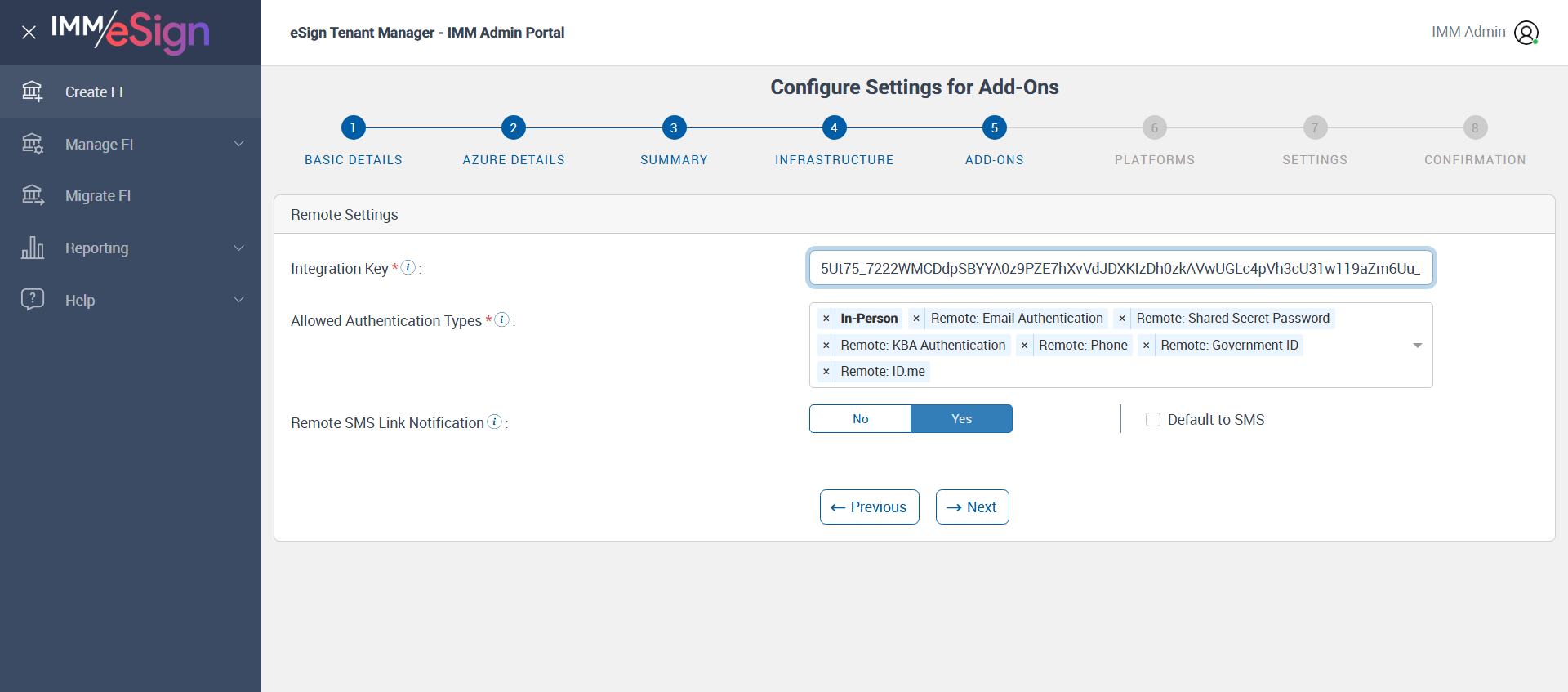The height and width of the screenshot is (692, 1568).
Task: Open the Allowed Authentication Types dropdown arrow
Action: (1418, 346)
